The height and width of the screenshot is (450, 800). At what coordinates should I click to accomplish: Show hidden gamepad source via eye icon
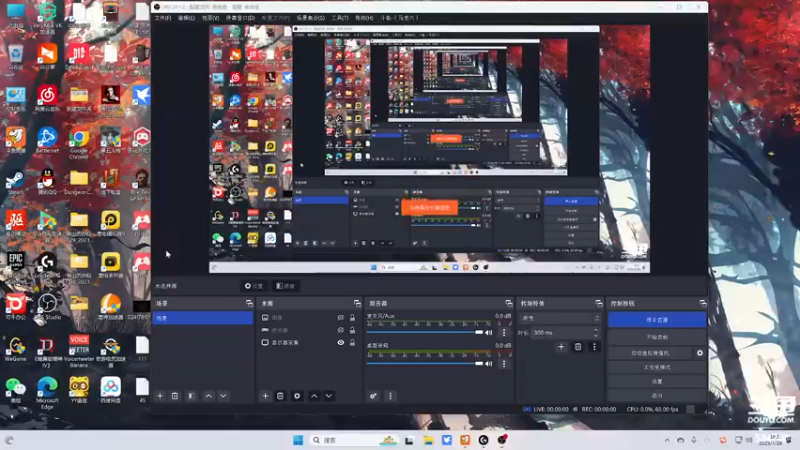pyautogui.click(x=341, y=330)
